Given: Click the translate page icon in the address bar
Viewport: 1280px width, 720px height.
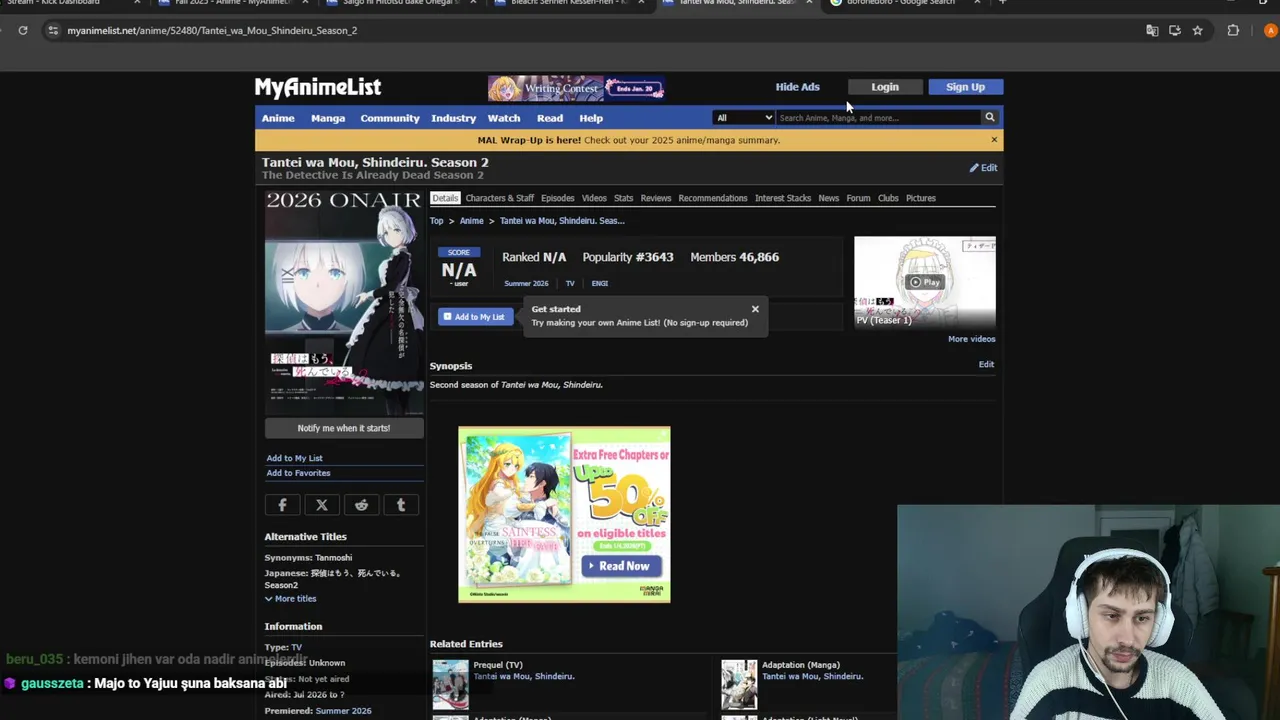Looking at the screenshot, I should 1152,30.
